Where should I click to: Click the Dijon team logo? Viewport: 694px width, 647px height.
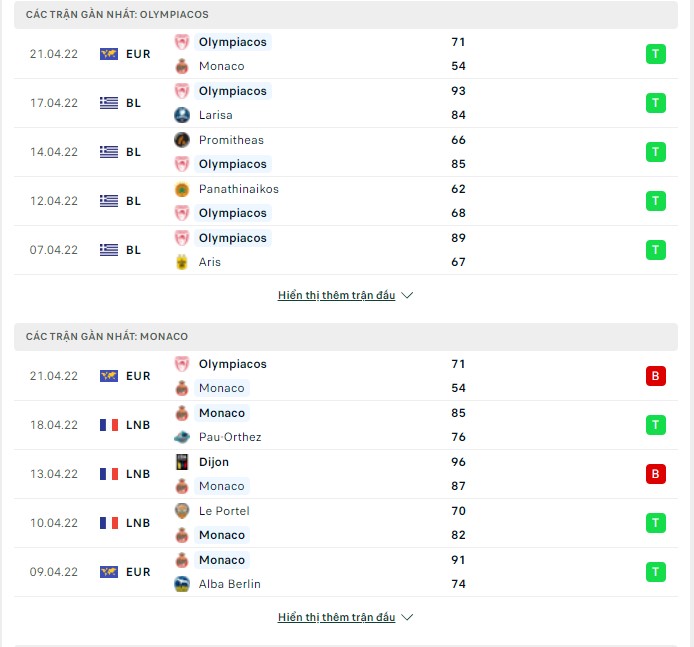click(x=181, y=462)
